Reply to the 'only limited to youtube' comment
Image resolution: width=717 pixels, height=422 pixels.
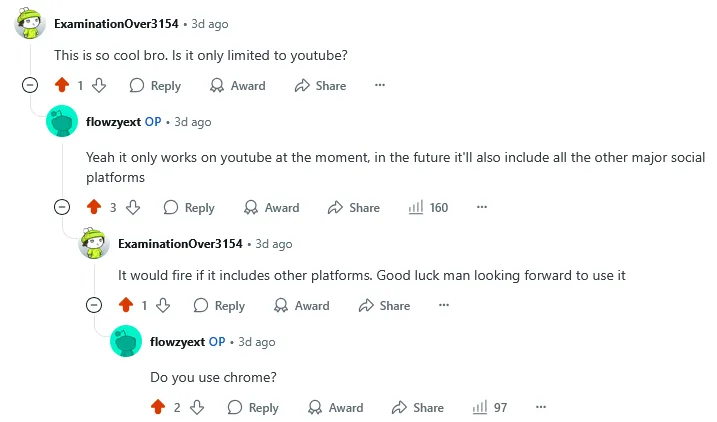point(155,85)
